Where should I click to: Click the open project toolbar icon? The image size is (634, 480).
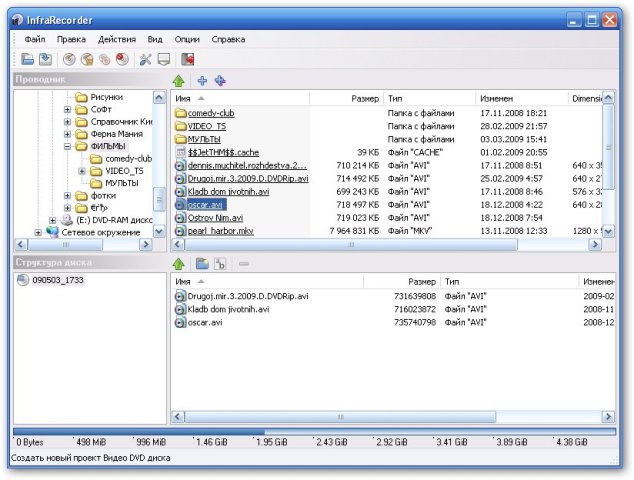click(x=27, y=59)
